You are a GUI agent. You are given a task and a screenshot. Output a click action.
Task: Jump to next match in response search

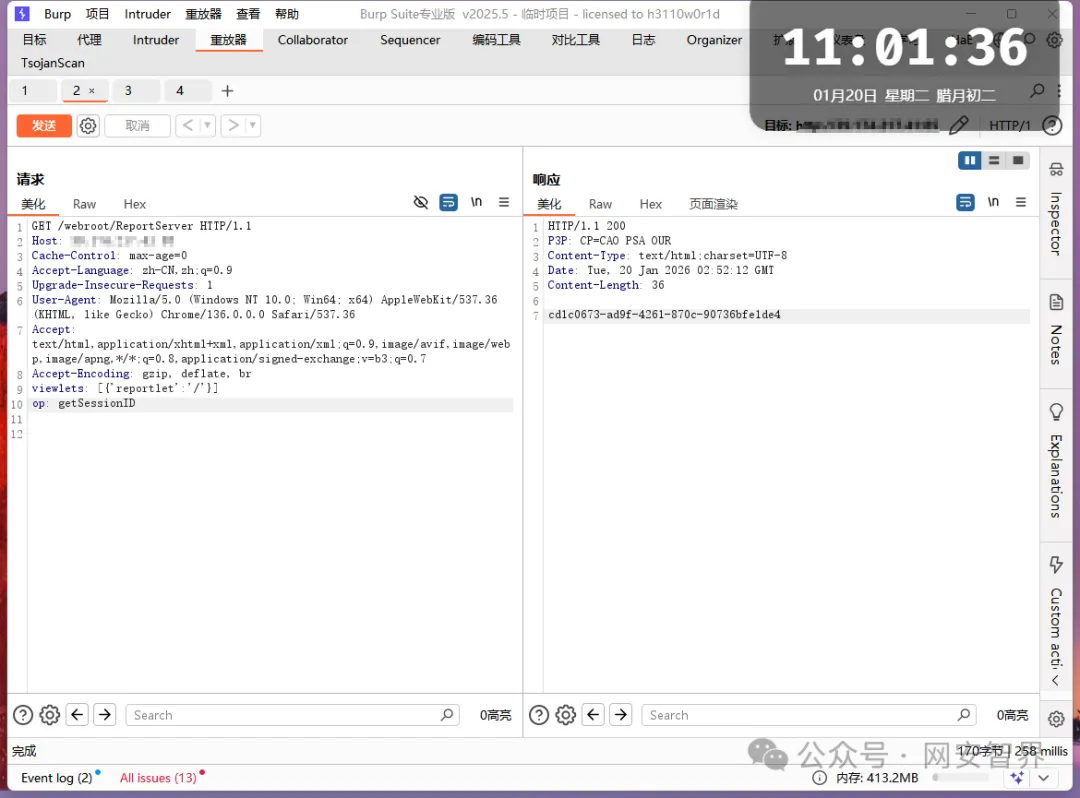click(621, 715)
